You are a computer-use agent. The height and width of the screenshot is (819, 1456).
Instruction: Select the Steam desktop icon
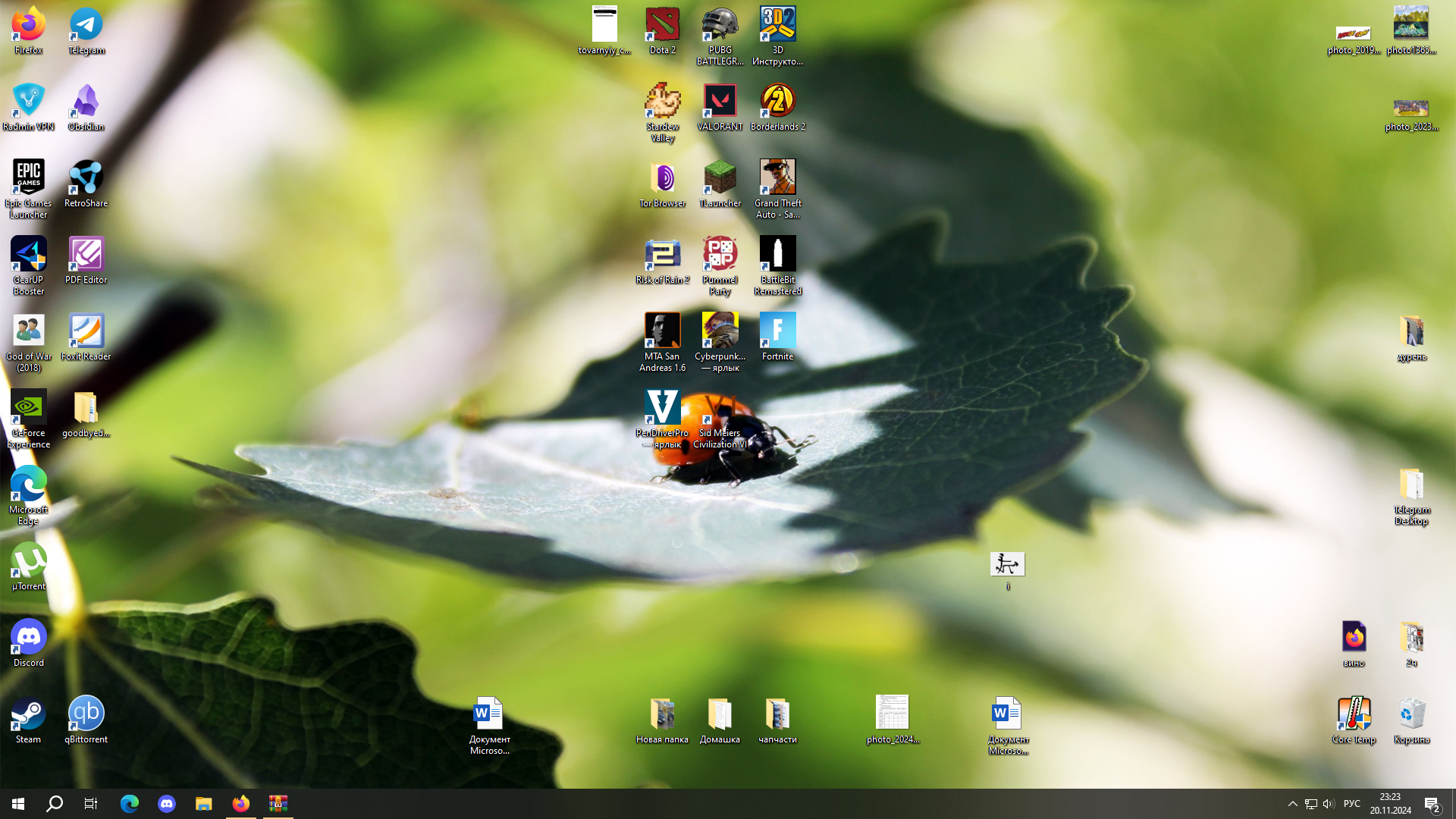(29, 720)
